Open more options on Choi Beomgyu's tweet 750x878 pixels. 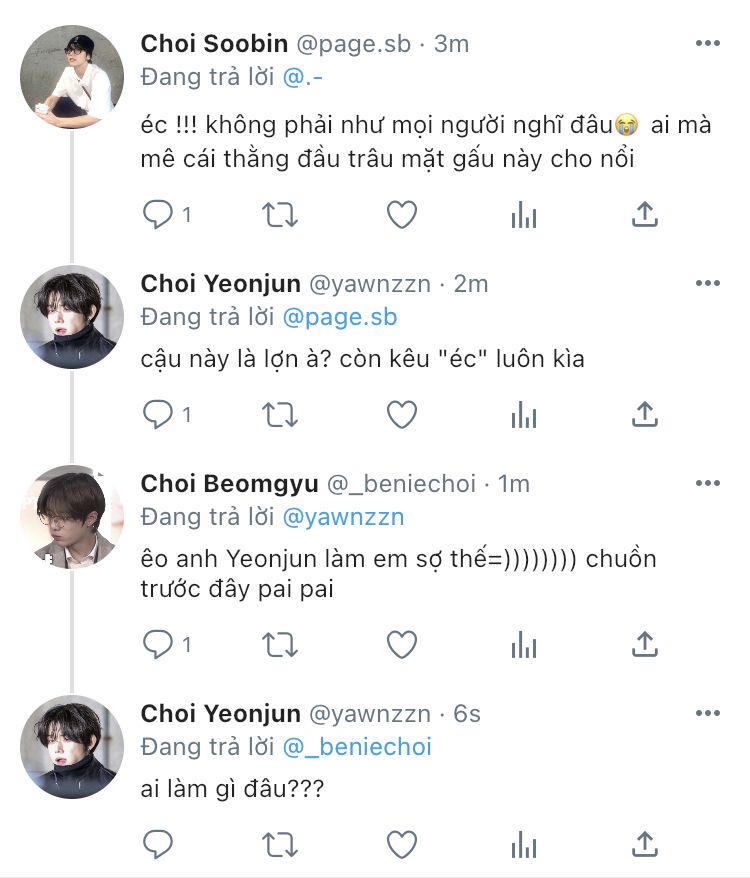coord(707,484)
